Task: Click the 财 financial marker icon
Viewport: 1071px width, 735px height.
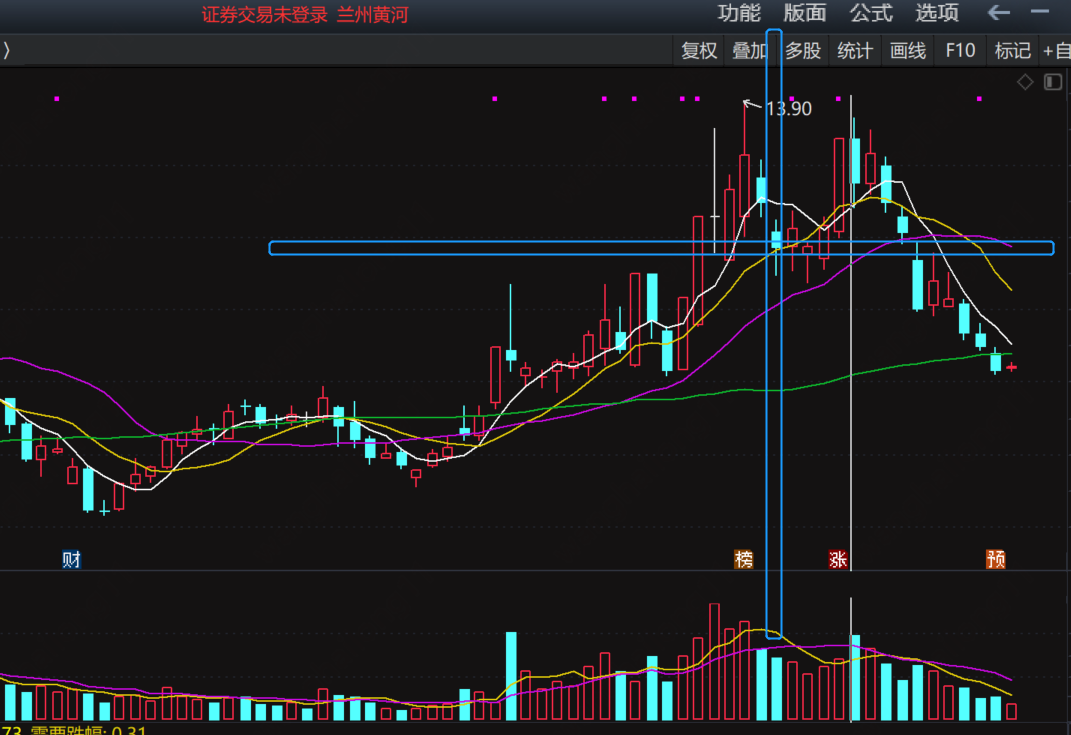Action: [72, 559]
